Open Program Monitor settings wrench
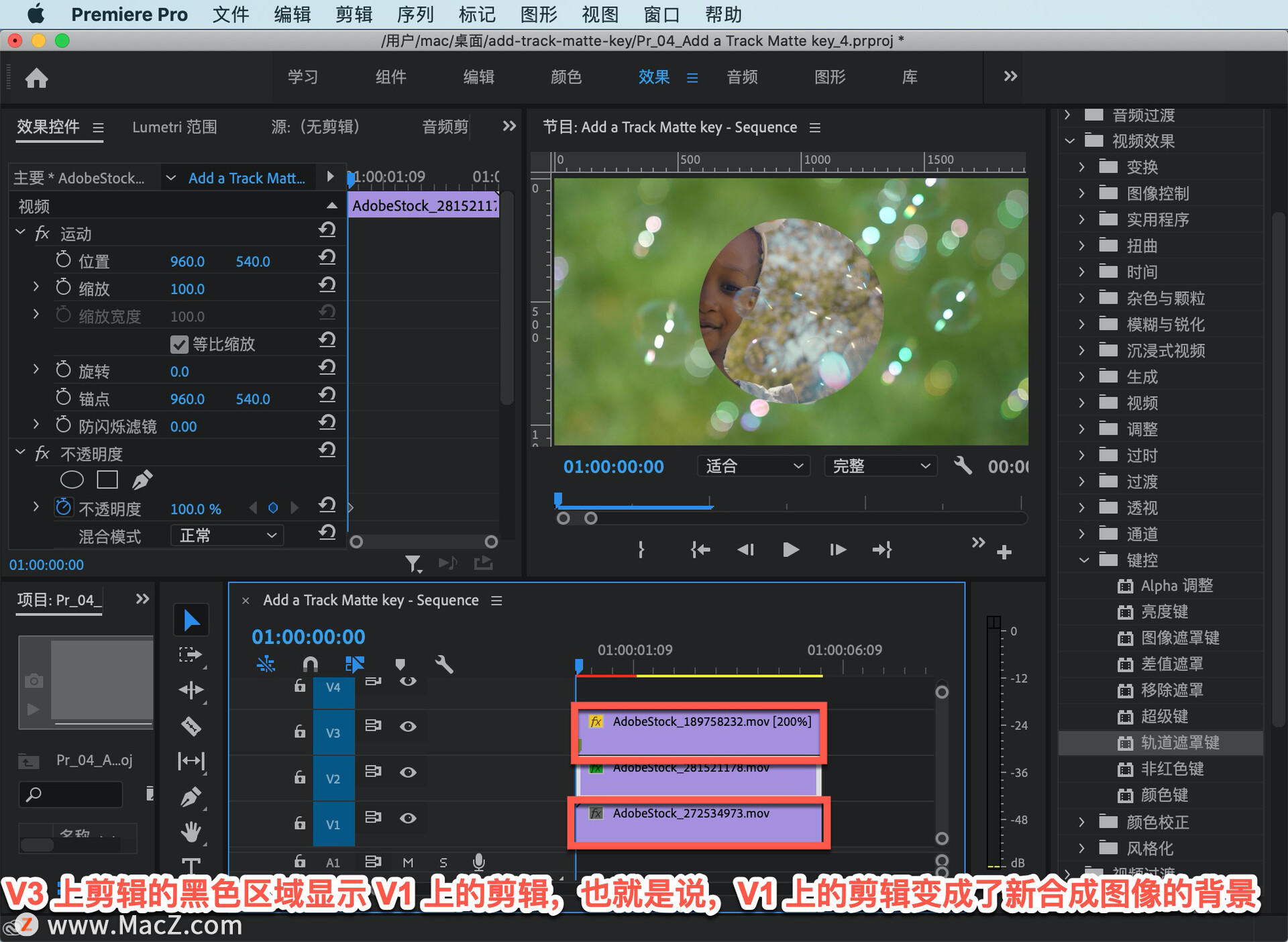The height and width of the screenshot is (942, 1288). (963, 465)
